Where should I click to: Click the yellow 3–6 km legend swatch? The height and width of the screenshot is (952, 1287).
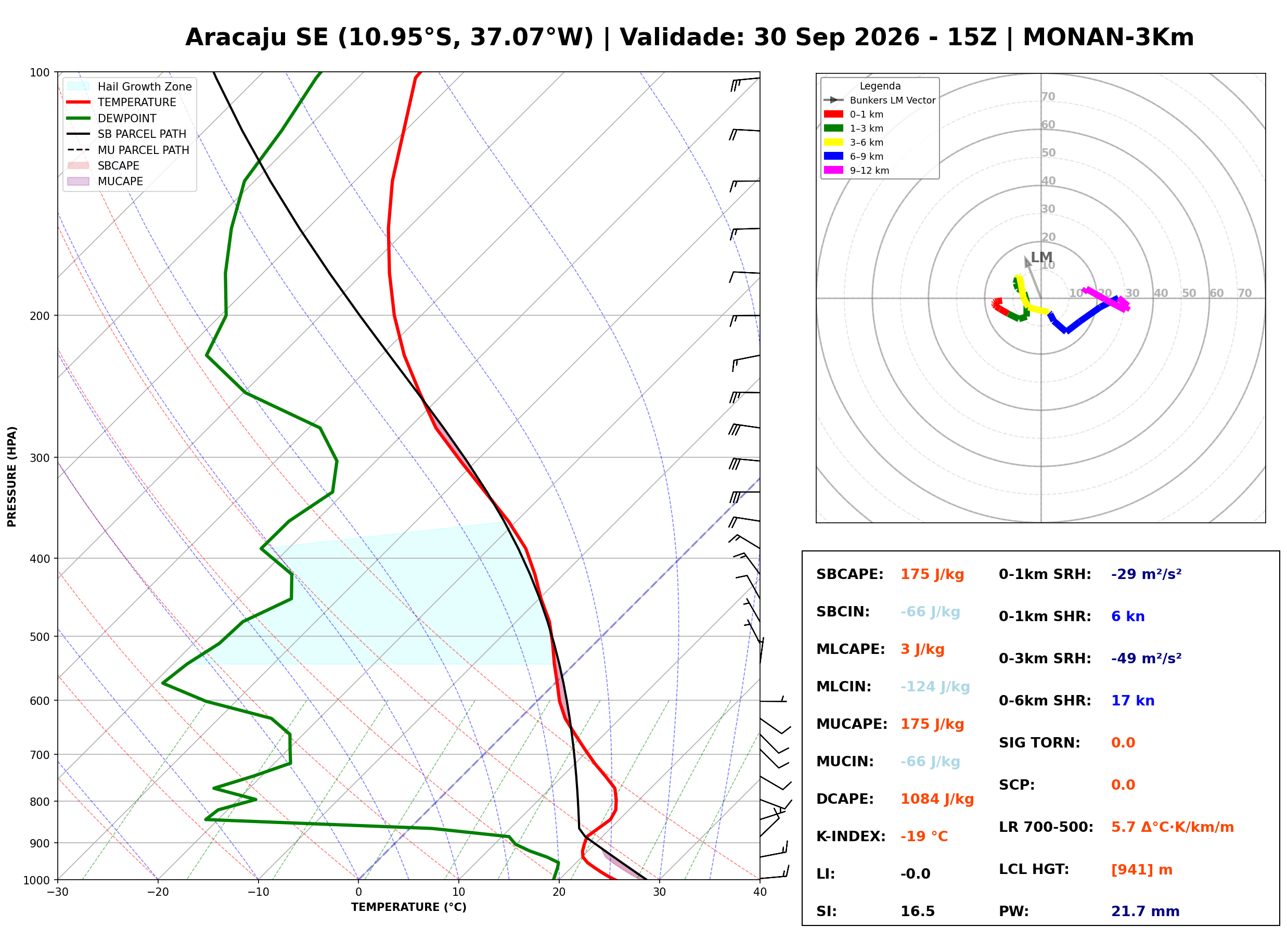(833, 143)
